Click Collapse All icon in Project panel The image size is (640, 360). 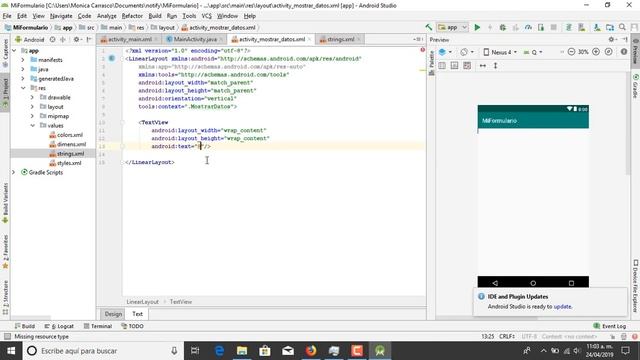62,40
